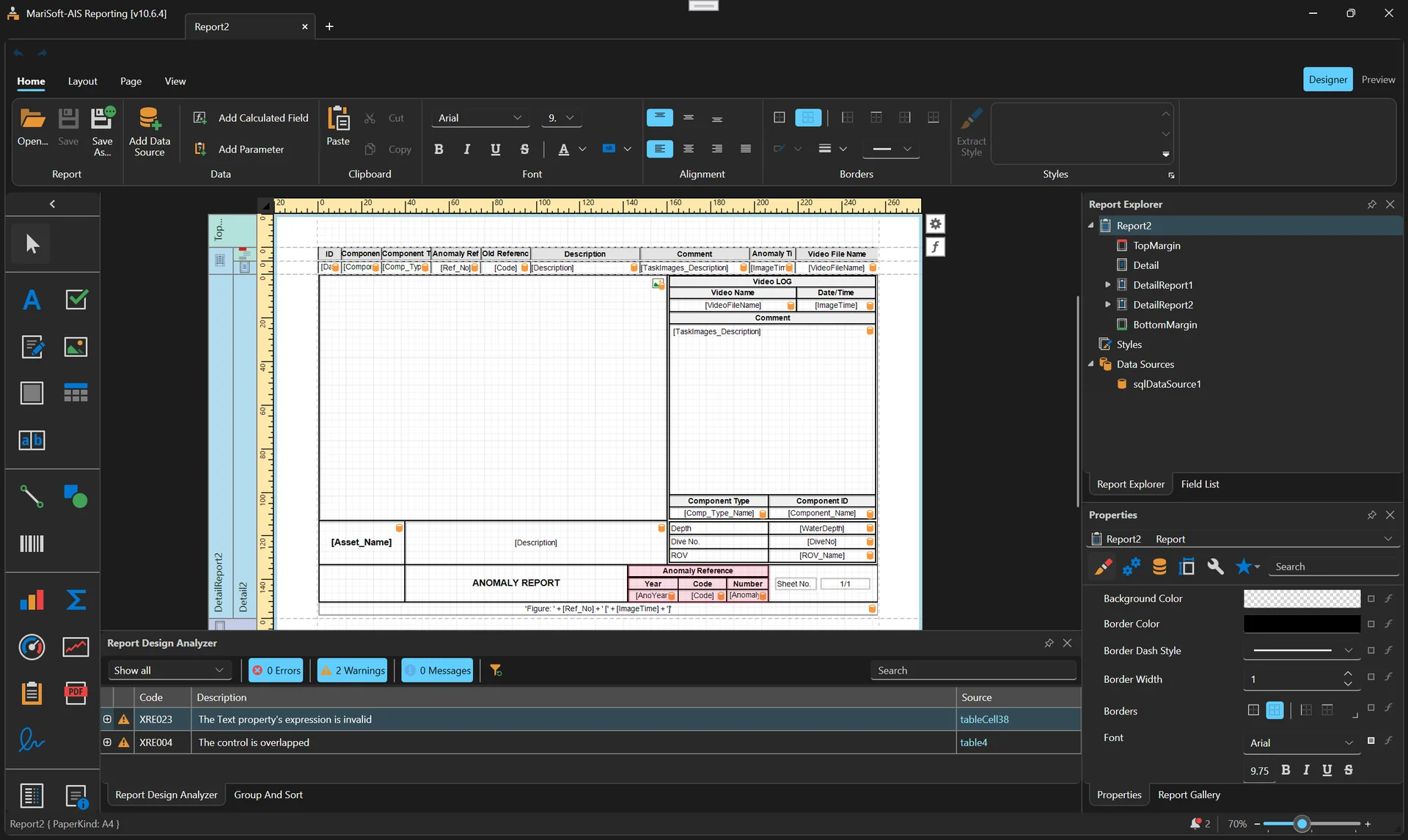Image resolution: width=1408 pixels, height=840 pixels.
Task: Select the Pointer tool in the toolbox
Action: (x=32, y=244)
